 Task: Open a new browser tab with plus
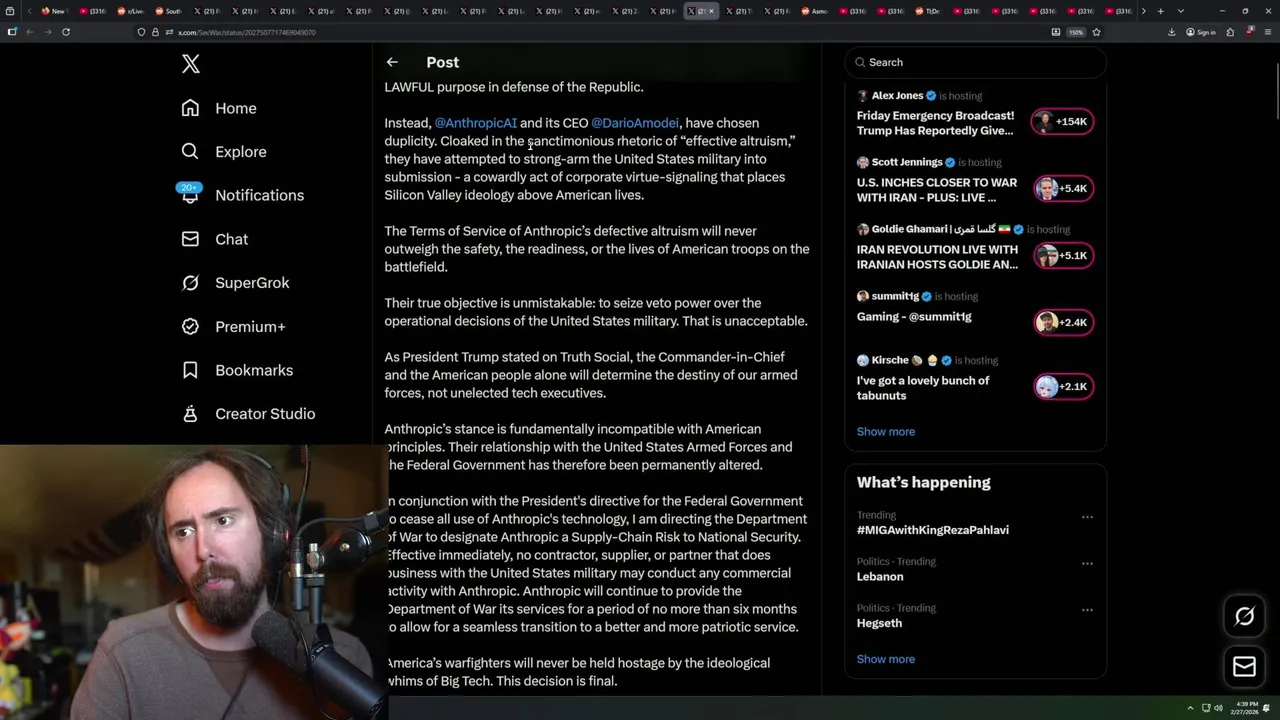(1160, 11)
